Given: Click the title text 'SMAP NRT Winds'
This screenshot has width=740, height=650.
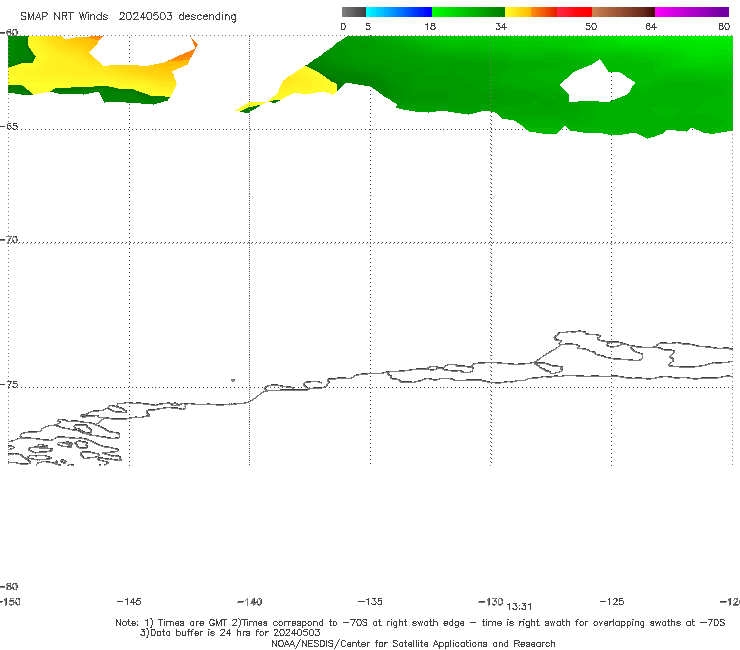Looking at the screenshot, I should pos(64,16).
